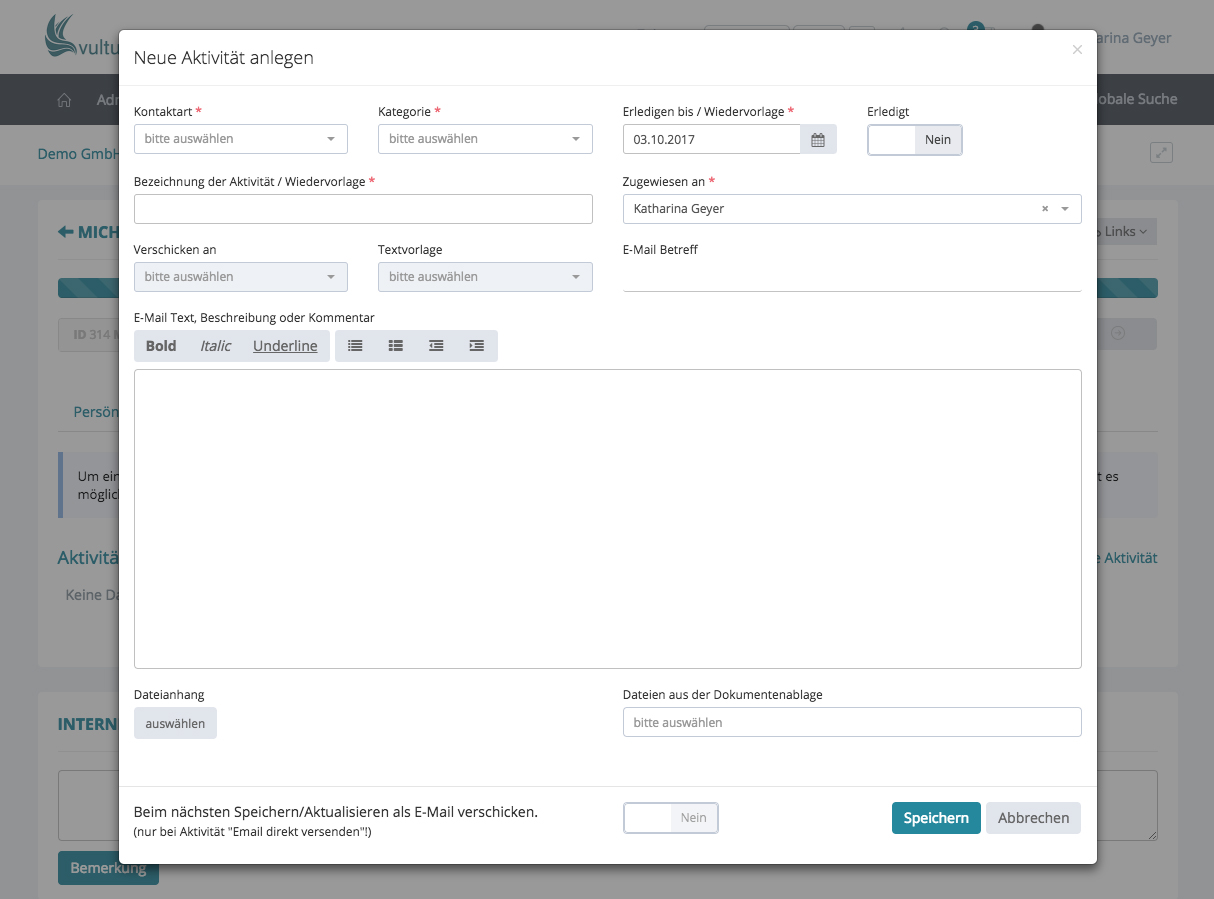
Task: Click auswählen under Dateianhang
Action: tap(175, 723)
